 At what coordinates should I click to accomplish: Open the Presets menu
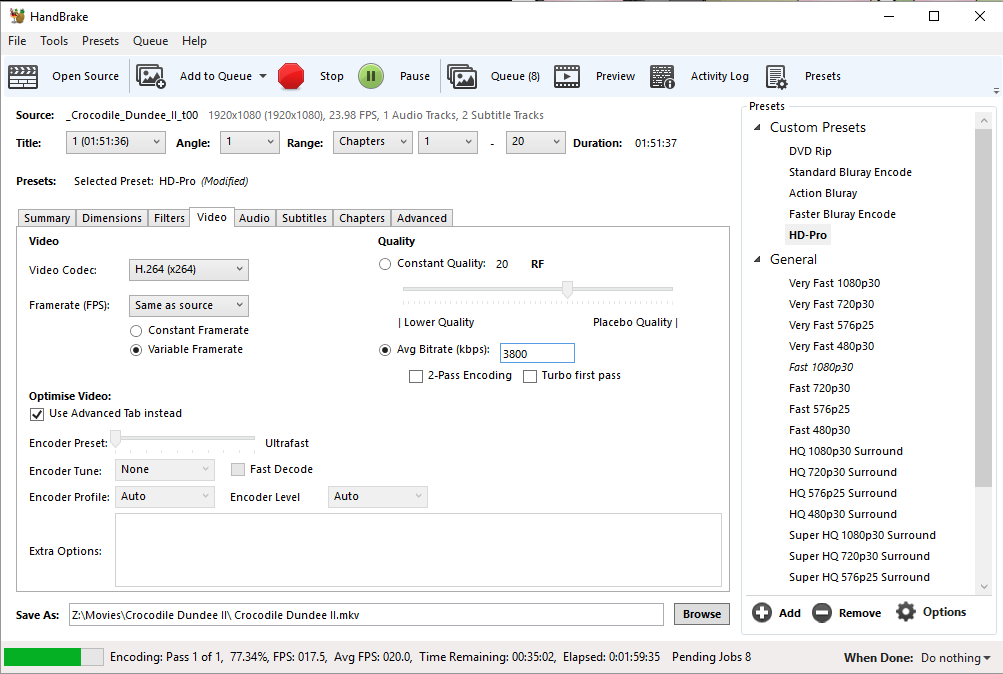(x=100, y=41)
